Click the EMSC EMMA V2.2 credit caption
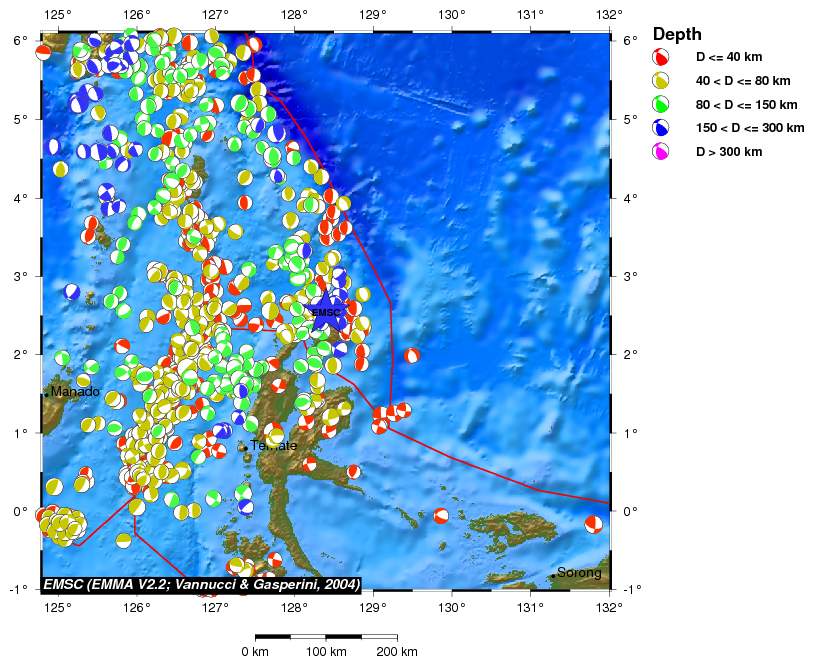 201,584
